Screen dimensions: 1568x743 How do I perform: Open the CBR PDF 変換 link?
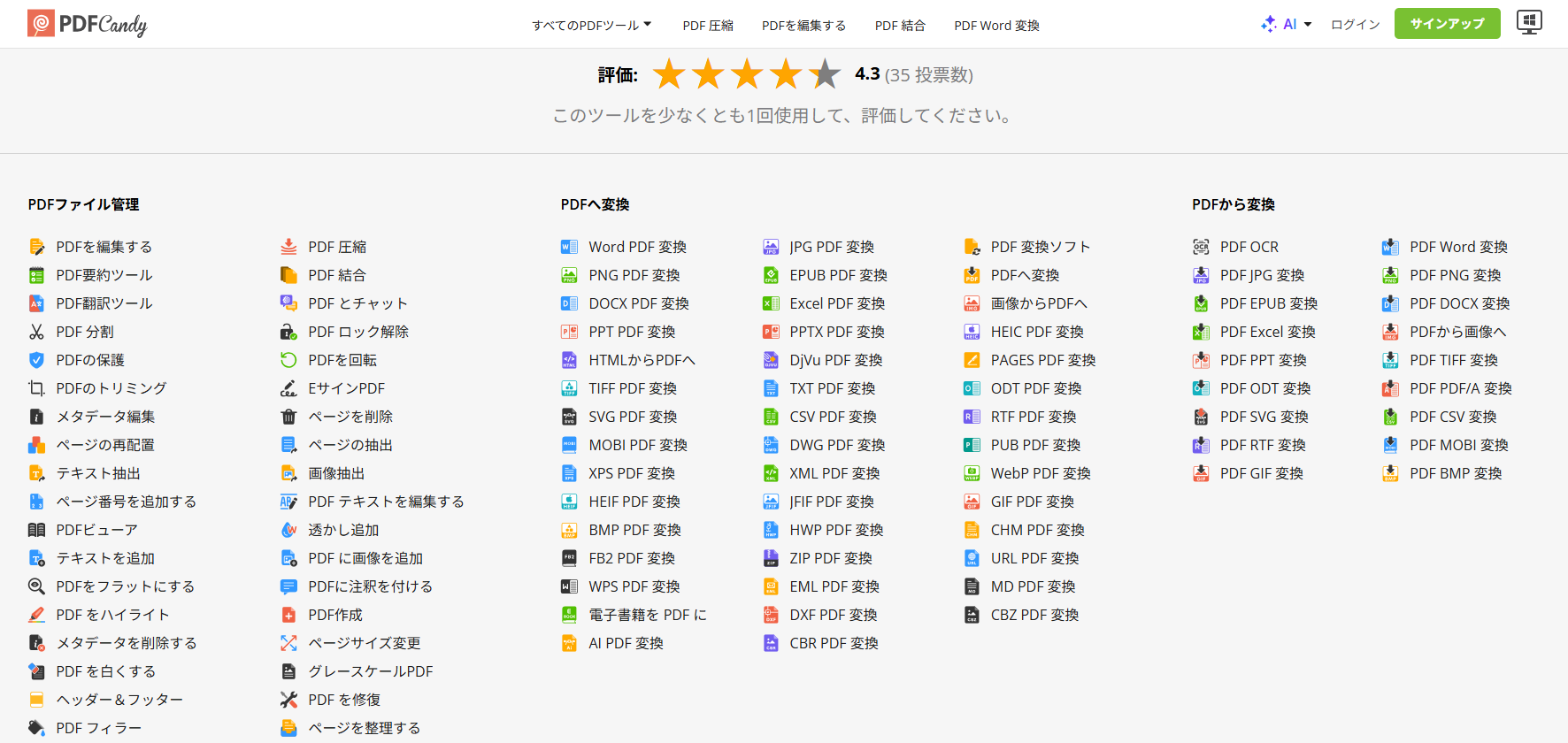point(834,643)
